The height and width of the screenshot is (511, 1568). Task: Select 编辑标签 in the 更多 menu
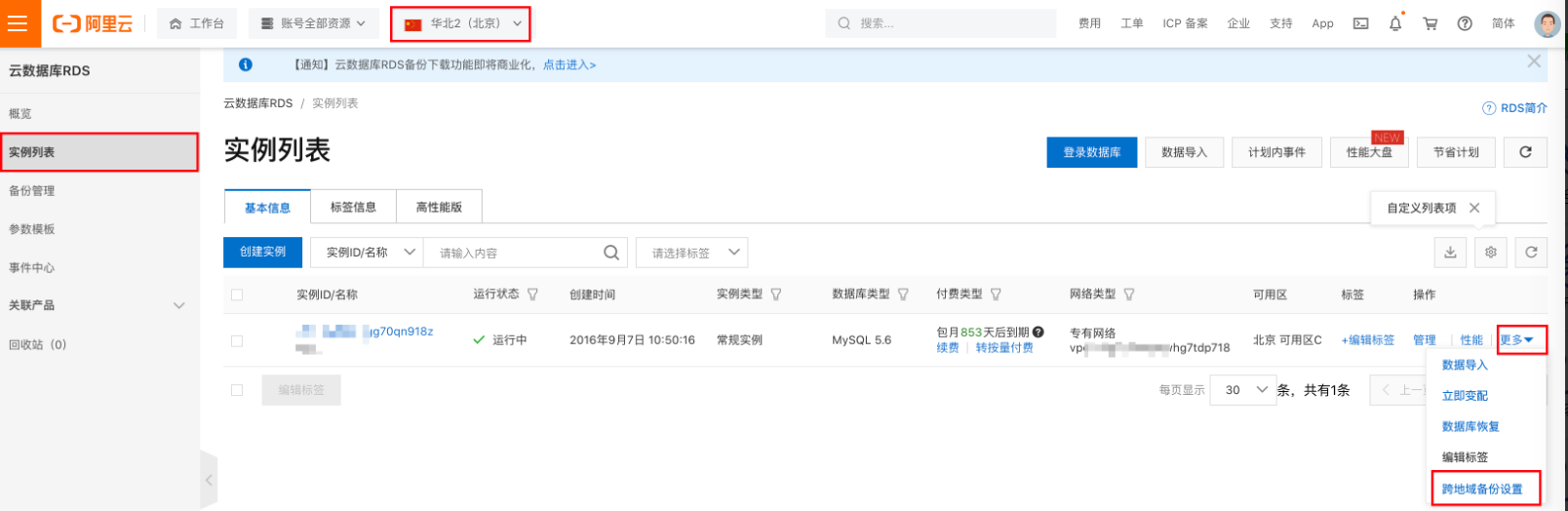tap(1465, 457)
